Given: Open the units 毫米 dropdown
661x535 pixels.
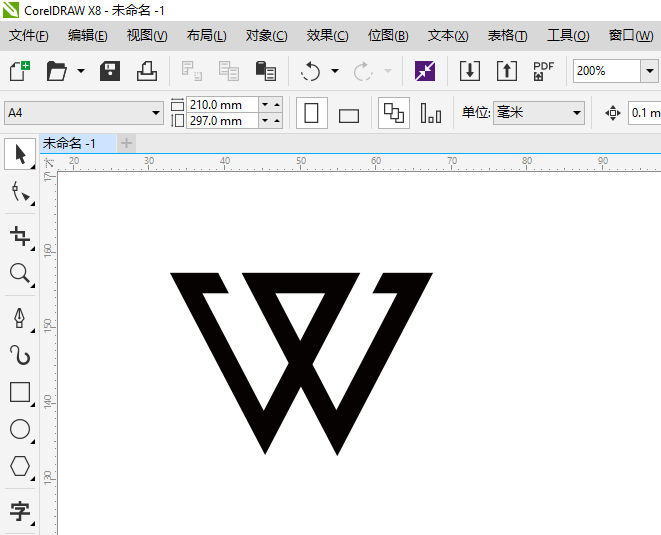Looking at the screenshot, I should pyautogui.click(x=539, y=113).
